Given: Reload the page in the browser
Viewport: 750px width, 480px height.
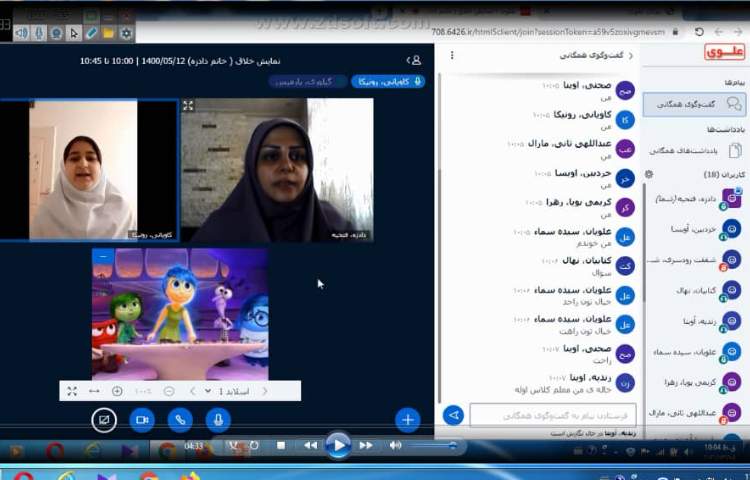Looking at the screenshot, I should pos(699,32).
